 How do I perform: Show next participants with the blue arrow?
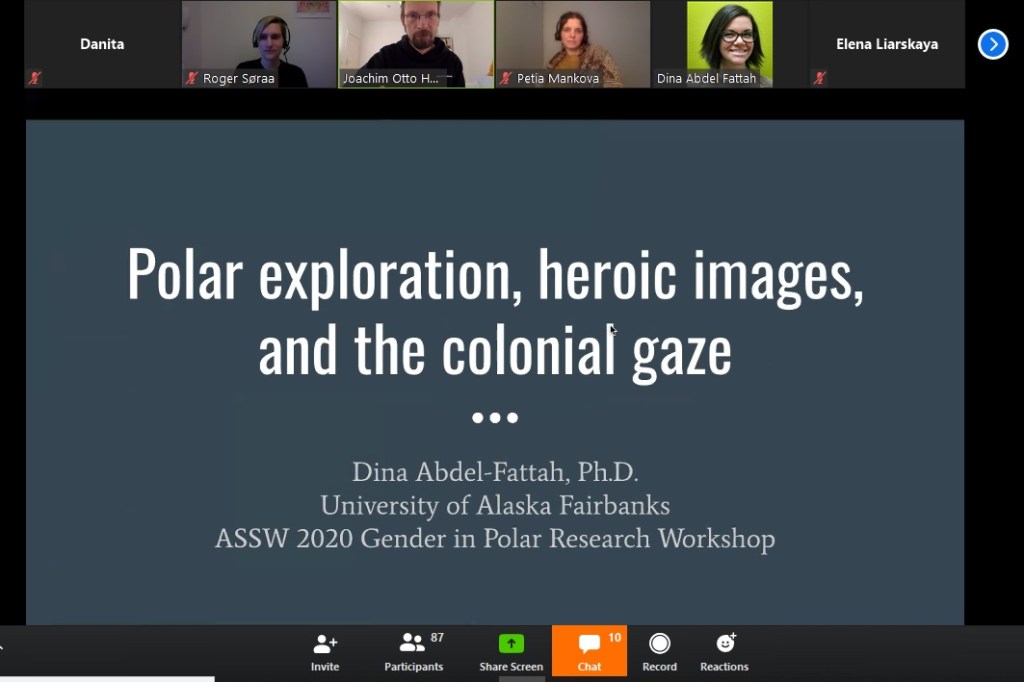[x=992, y=44]
